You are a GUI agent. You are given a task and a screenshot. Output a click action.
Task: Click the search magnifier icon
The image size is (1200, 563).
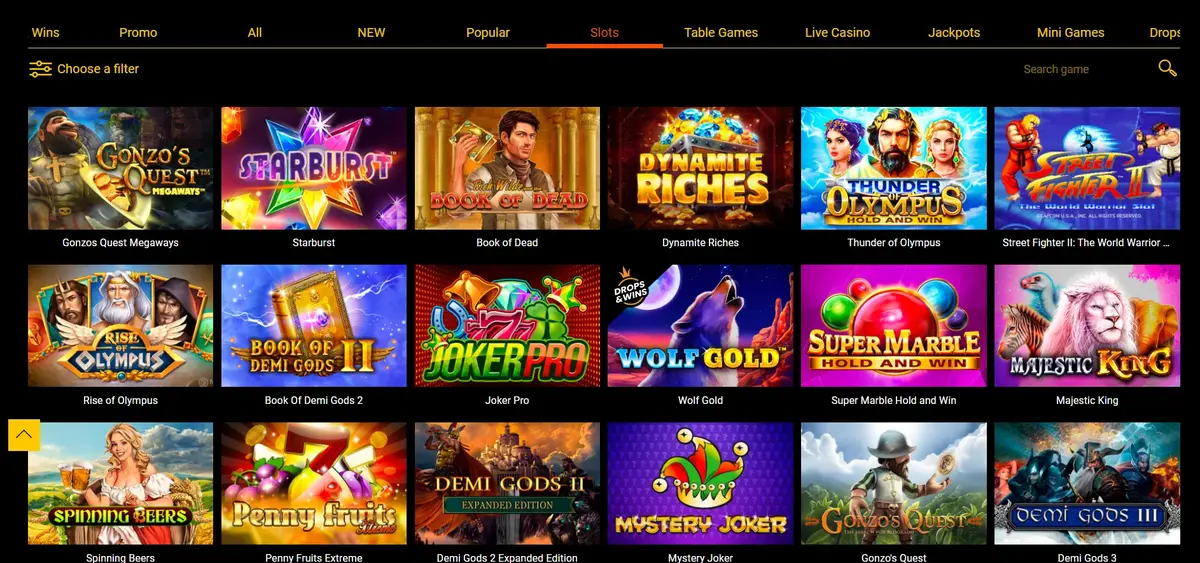(1167, 68)
